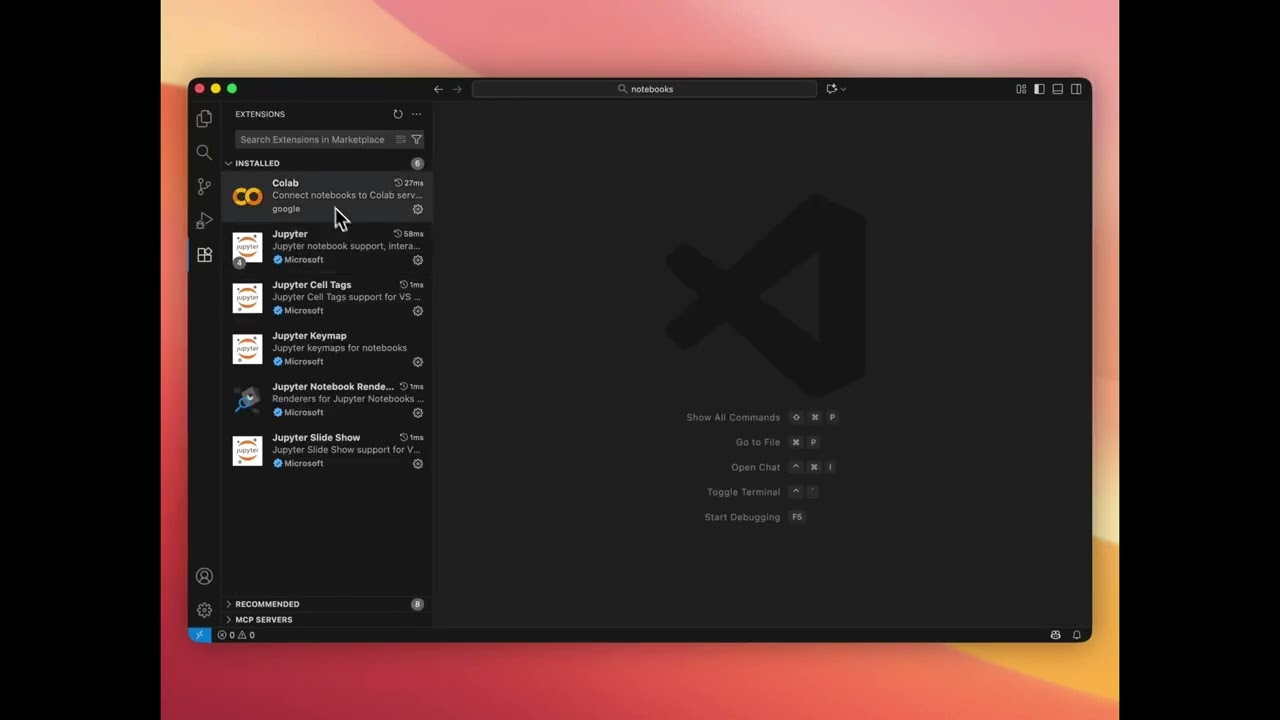Open chat dropdown chevron in title bar
Image resolution: width=1280 pixels, height=720 pixels.
[844, 89]
